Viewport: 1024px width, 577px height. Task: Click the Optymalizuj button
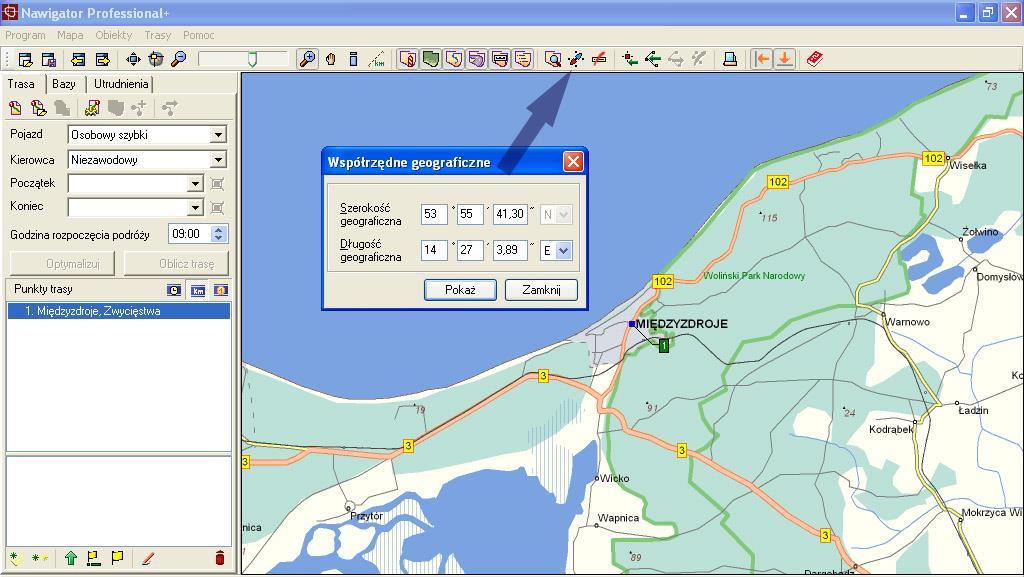[x=63, y=264]
